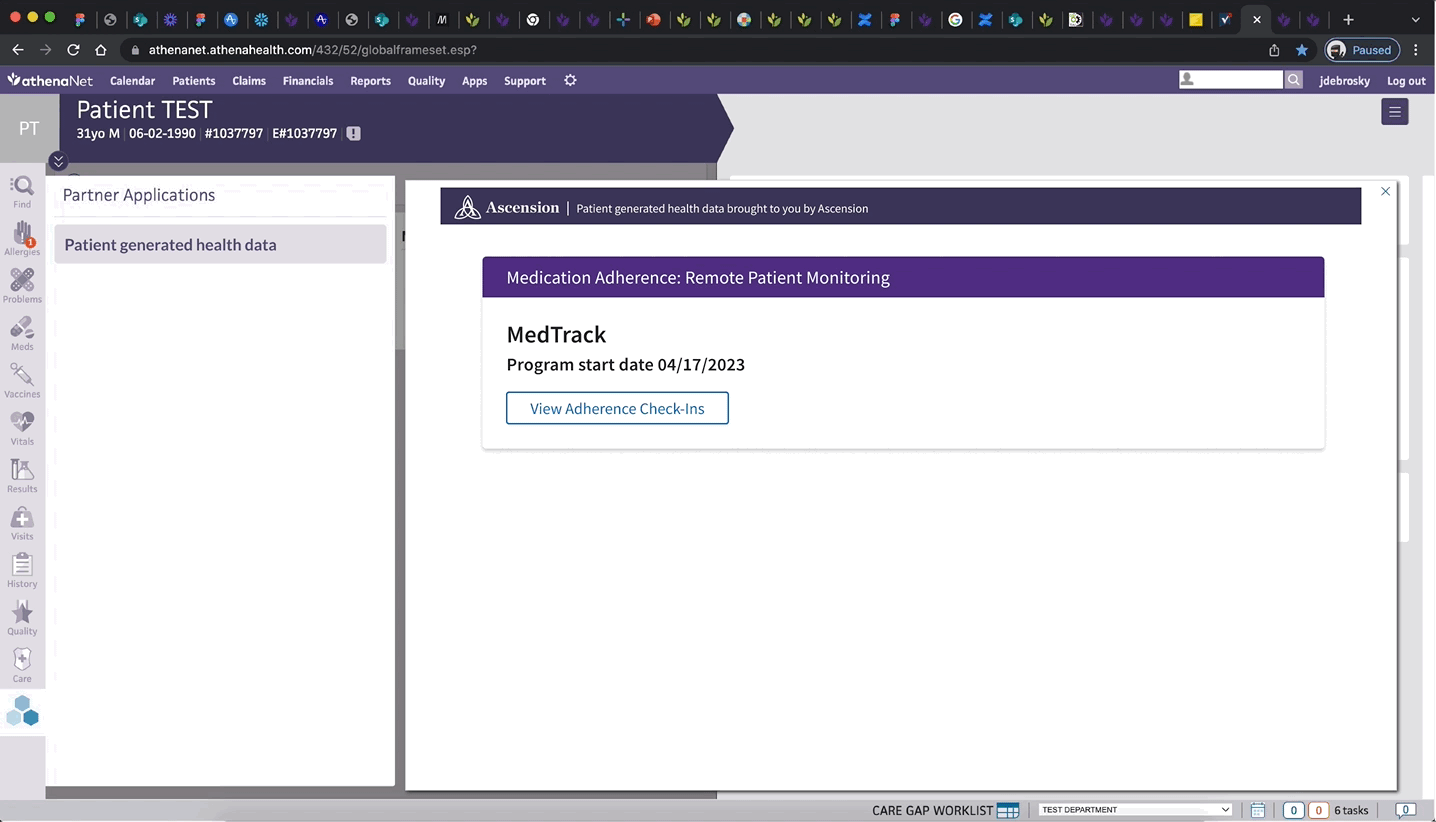Open a new browser tab

pos(1348,19)
